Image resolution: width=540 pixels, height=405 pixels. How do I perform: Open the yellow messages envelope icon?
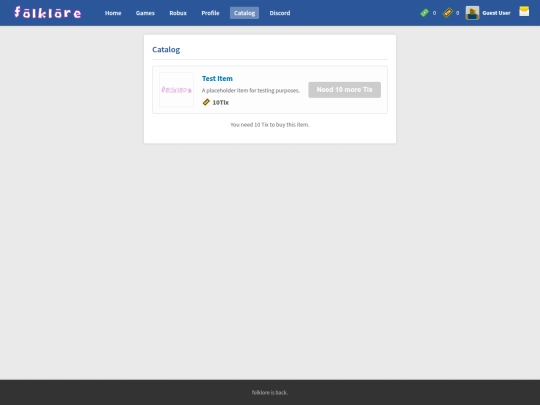pyautogui.click(x=524, y=11)
